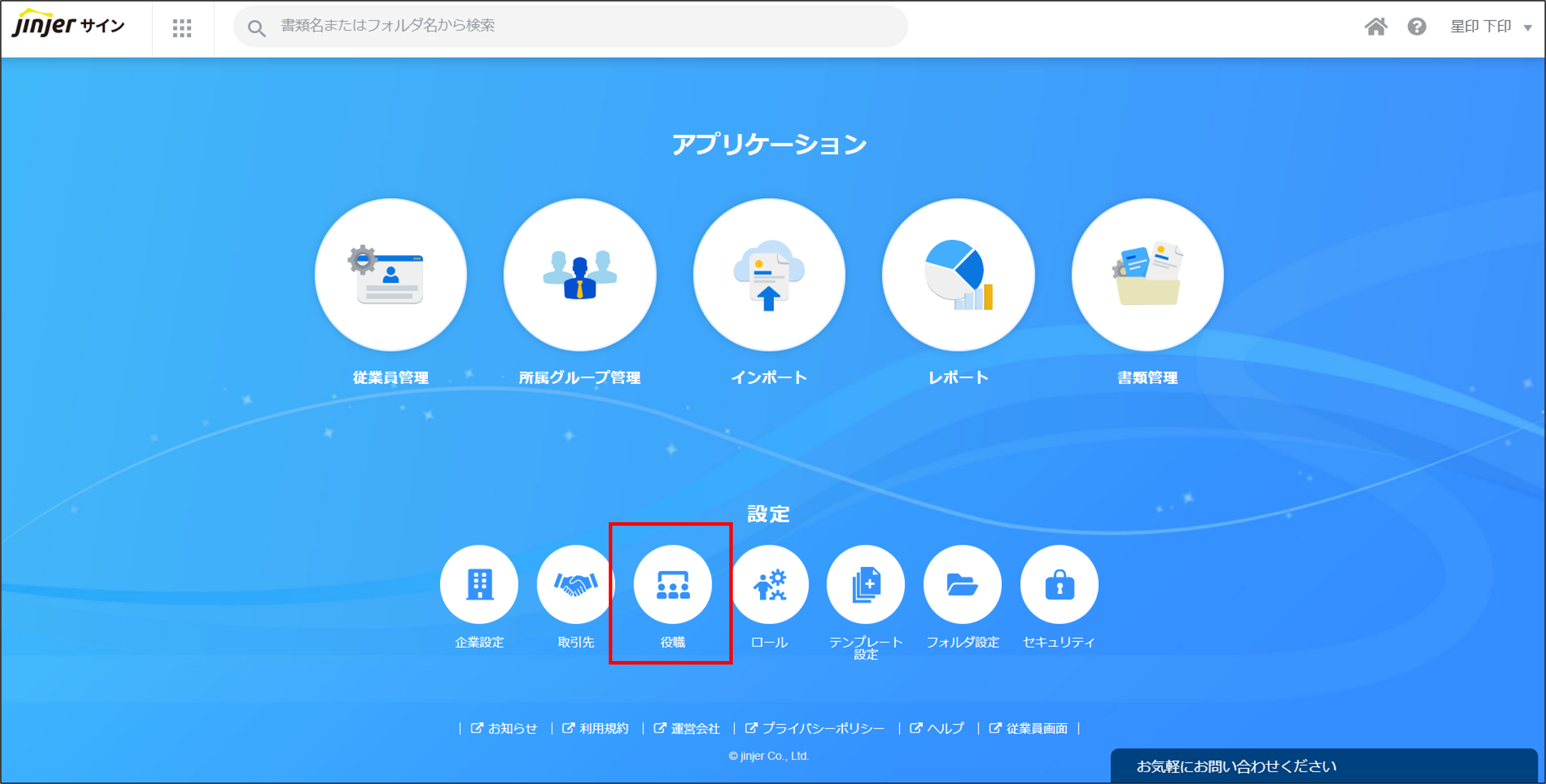Viewport: 1546px width, 784px height.
Task: Click the document search input field
Action: point(570,26)
